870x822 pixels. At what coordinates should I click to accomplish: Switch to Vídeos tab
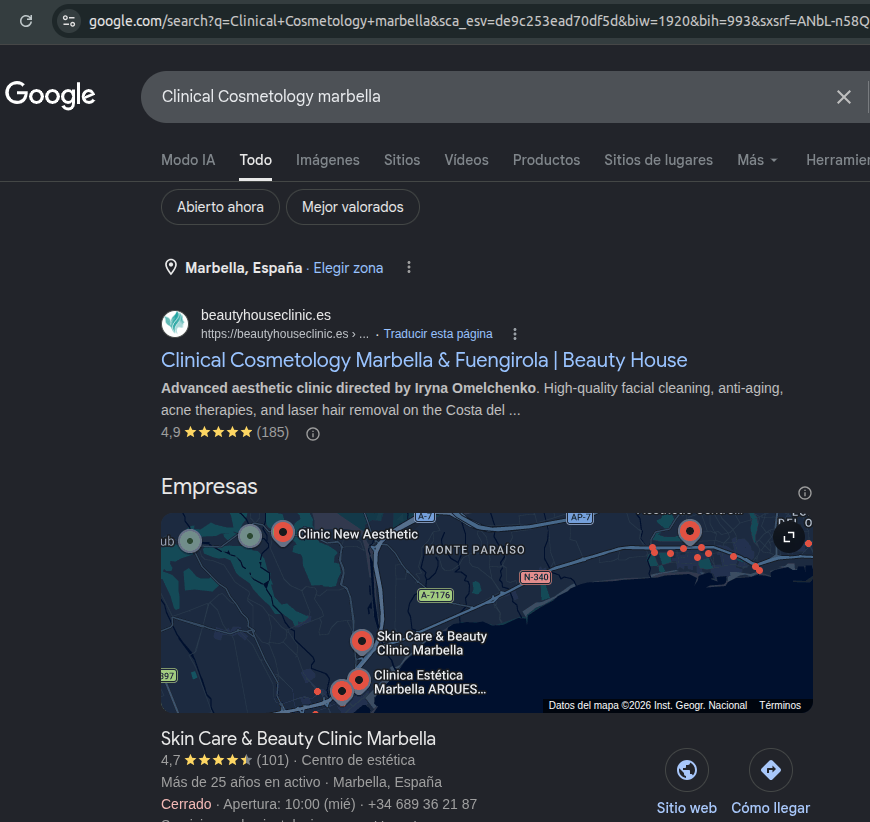point(466,160)
